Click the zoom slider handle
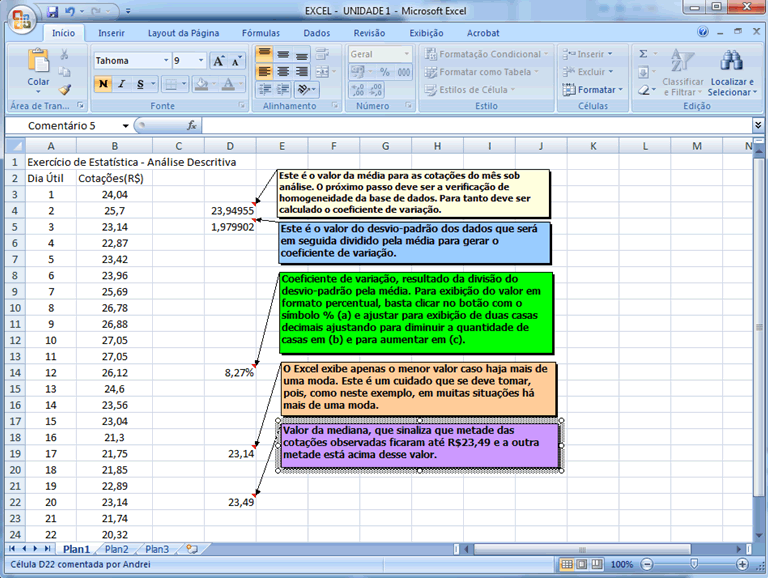768x579 pixels. 693,564
